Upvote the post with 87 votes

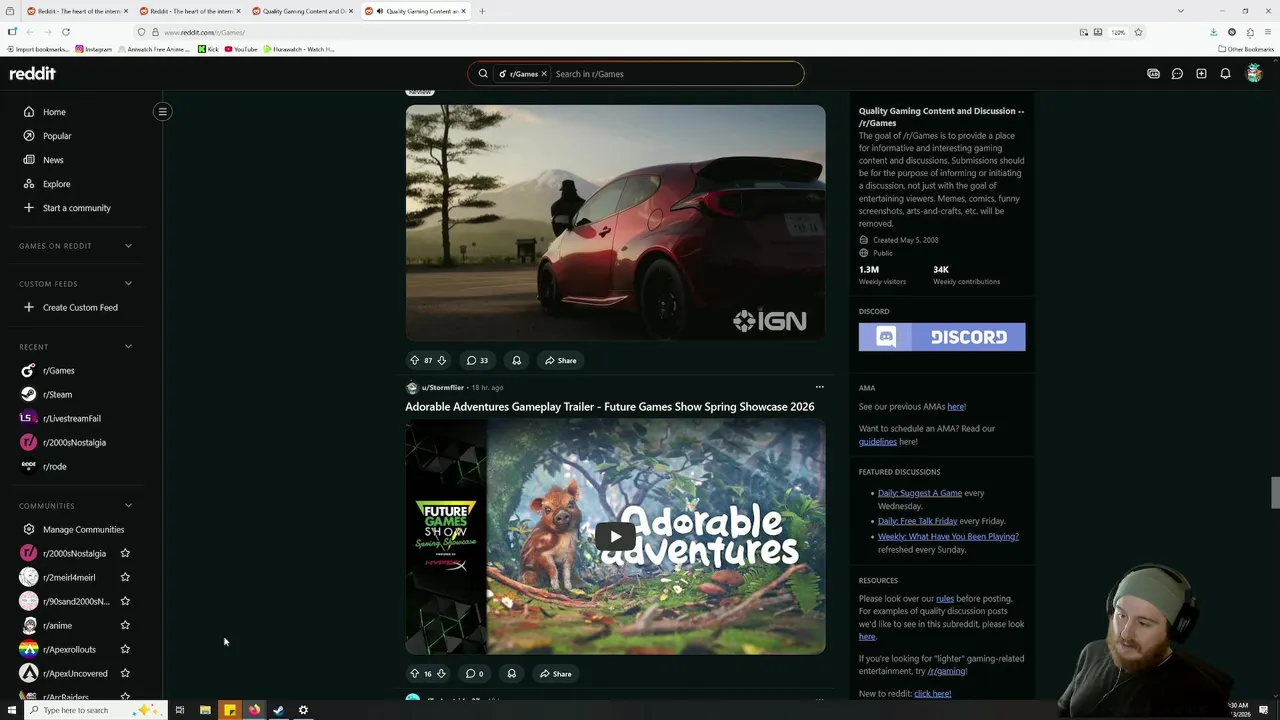click(414, 360)
